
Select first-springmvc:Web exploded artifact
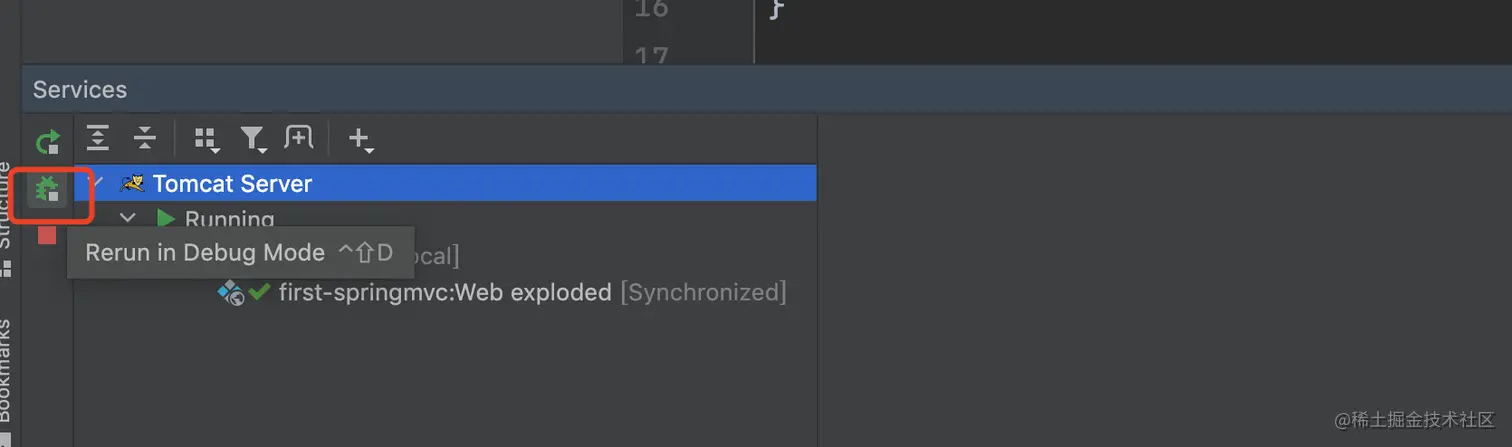(x=444, y=292)
